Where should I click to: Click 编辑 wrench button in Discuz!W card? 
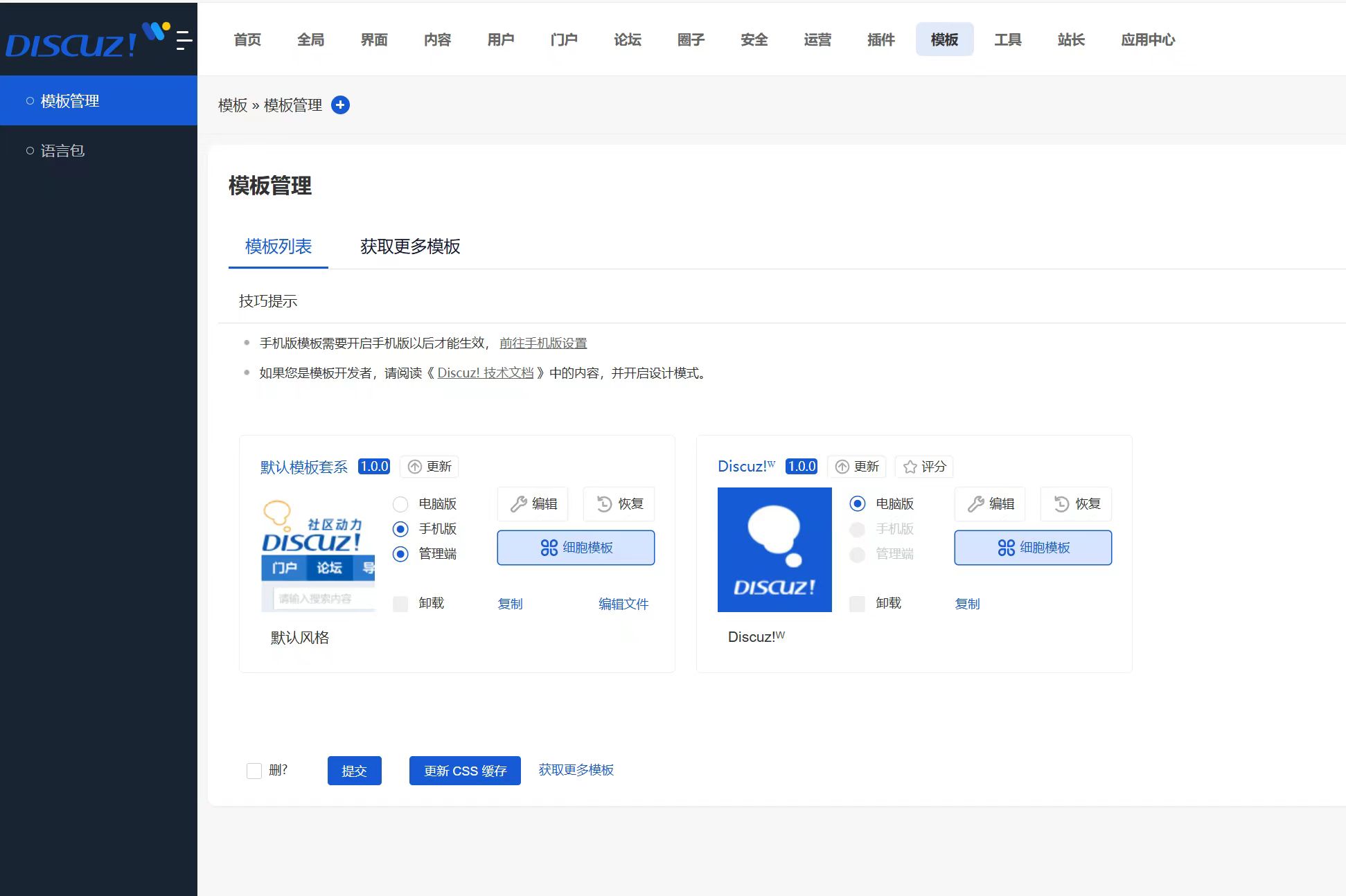tap(991, 504)
